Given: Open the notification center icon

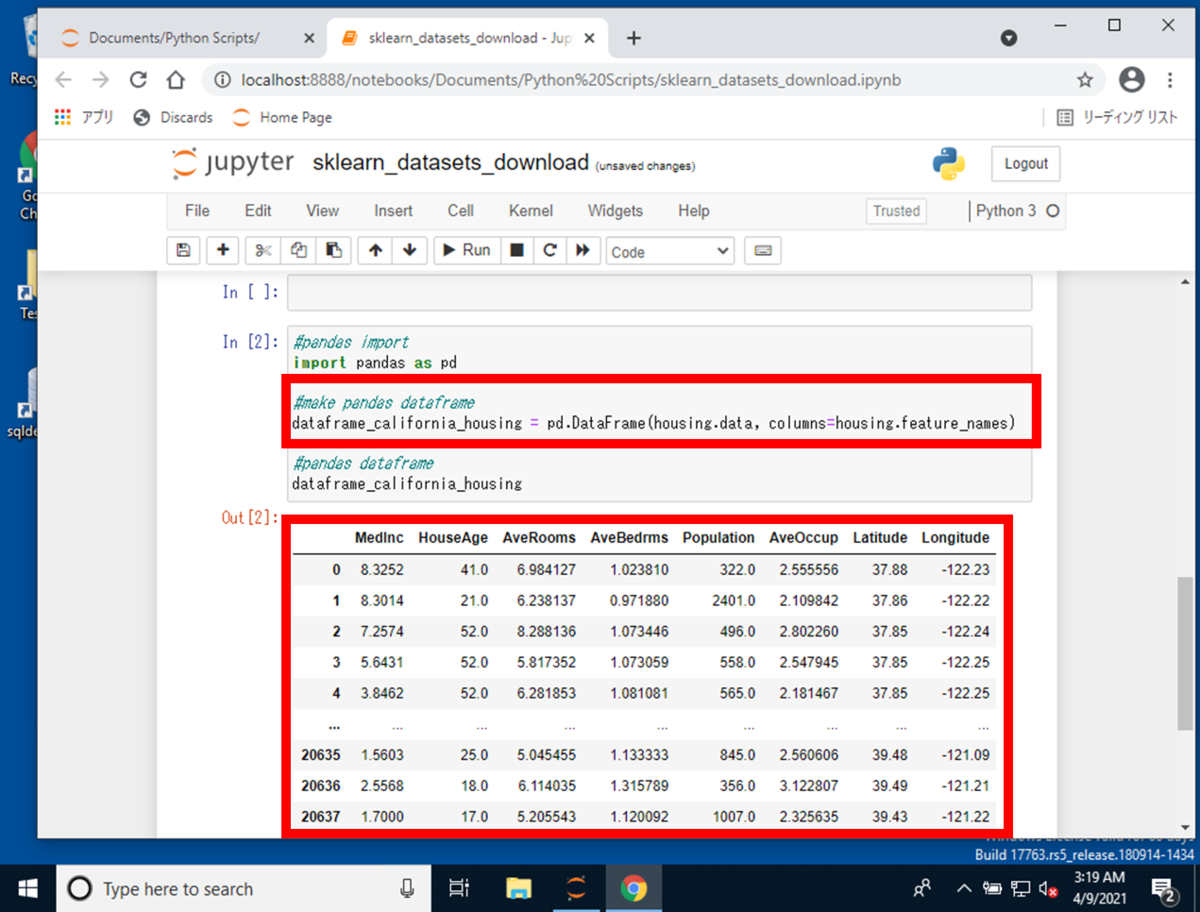Looking at the screenshot, I should [1164, 888].
